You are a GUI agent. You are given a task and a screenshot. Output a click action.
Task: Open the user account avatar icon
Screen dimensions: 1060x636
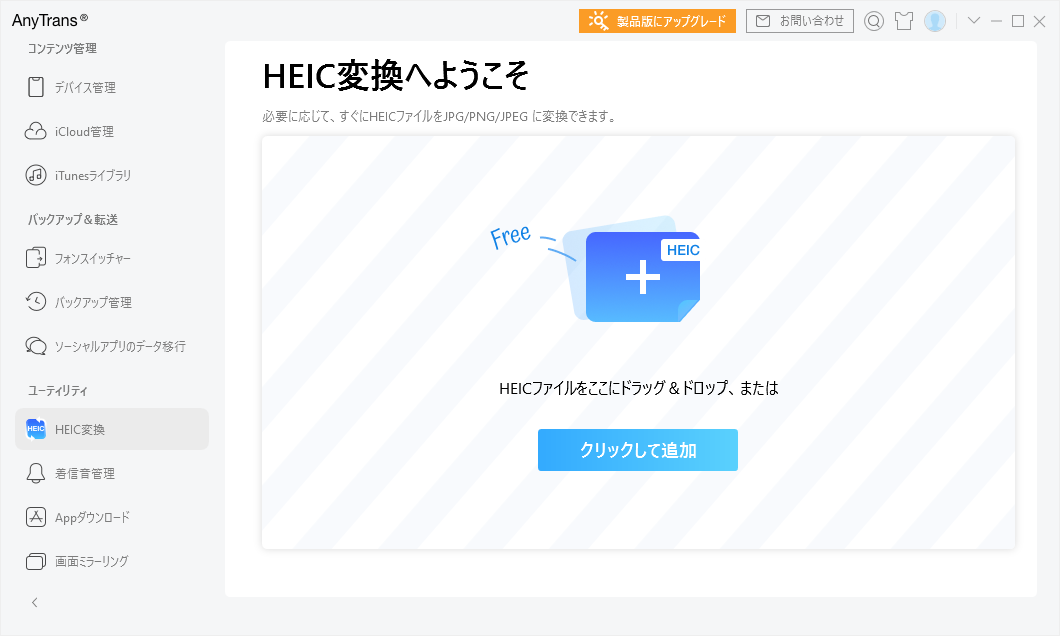935,22
